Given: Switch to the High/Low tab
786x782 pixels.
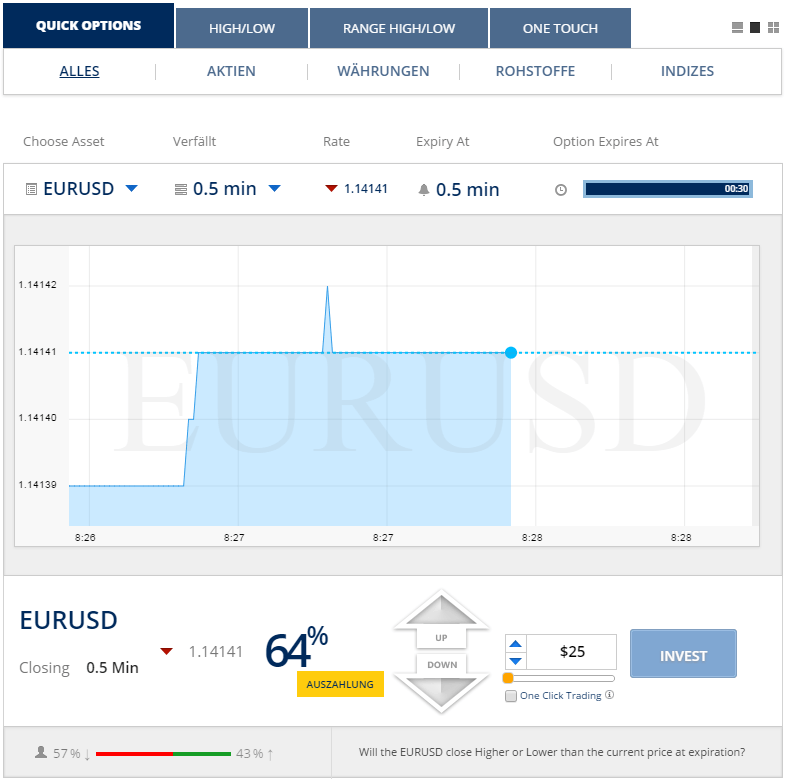Looking at the screenshot, I should (242, 28).
